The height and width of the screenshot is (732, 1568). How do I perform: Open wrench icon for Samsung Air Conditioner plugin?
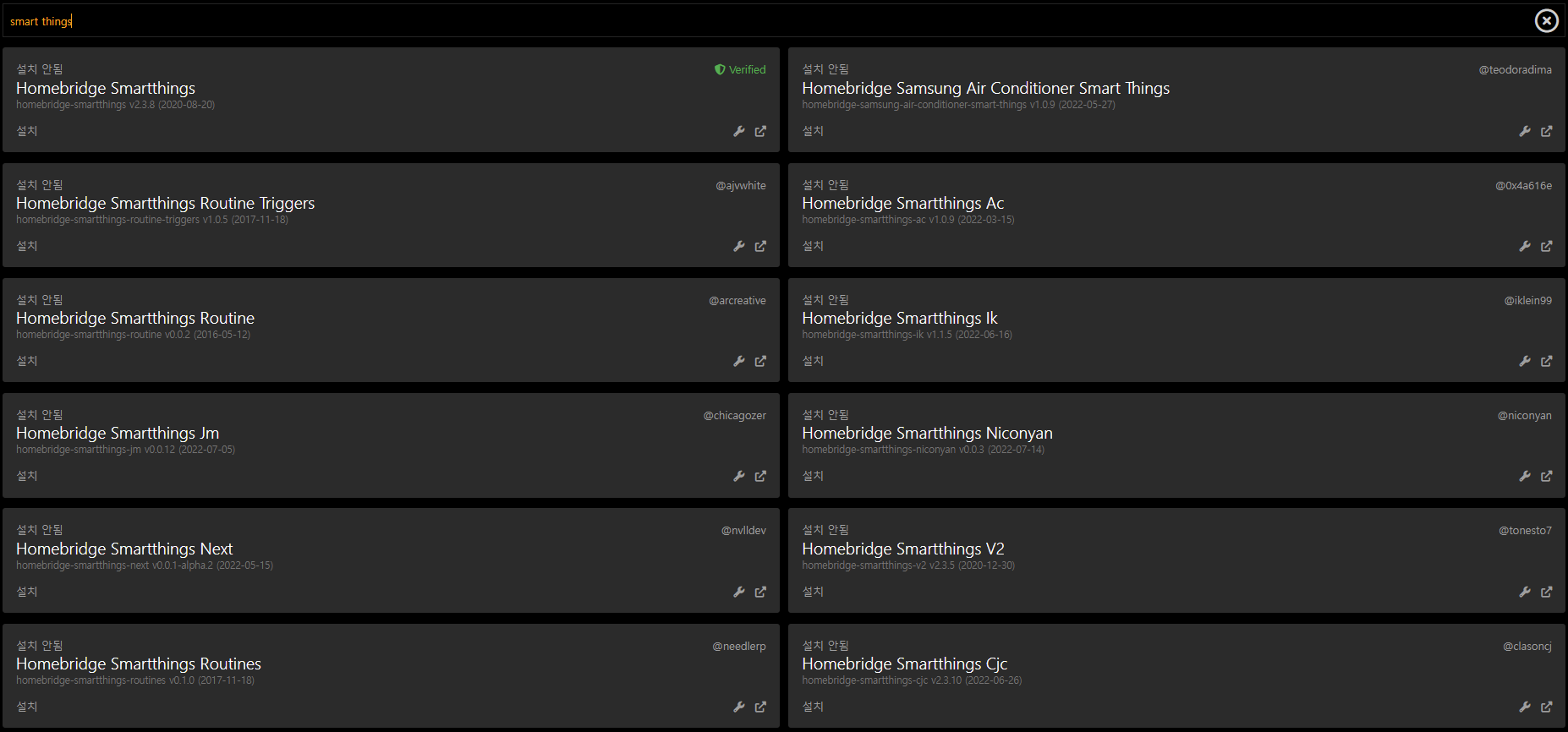1525,131
